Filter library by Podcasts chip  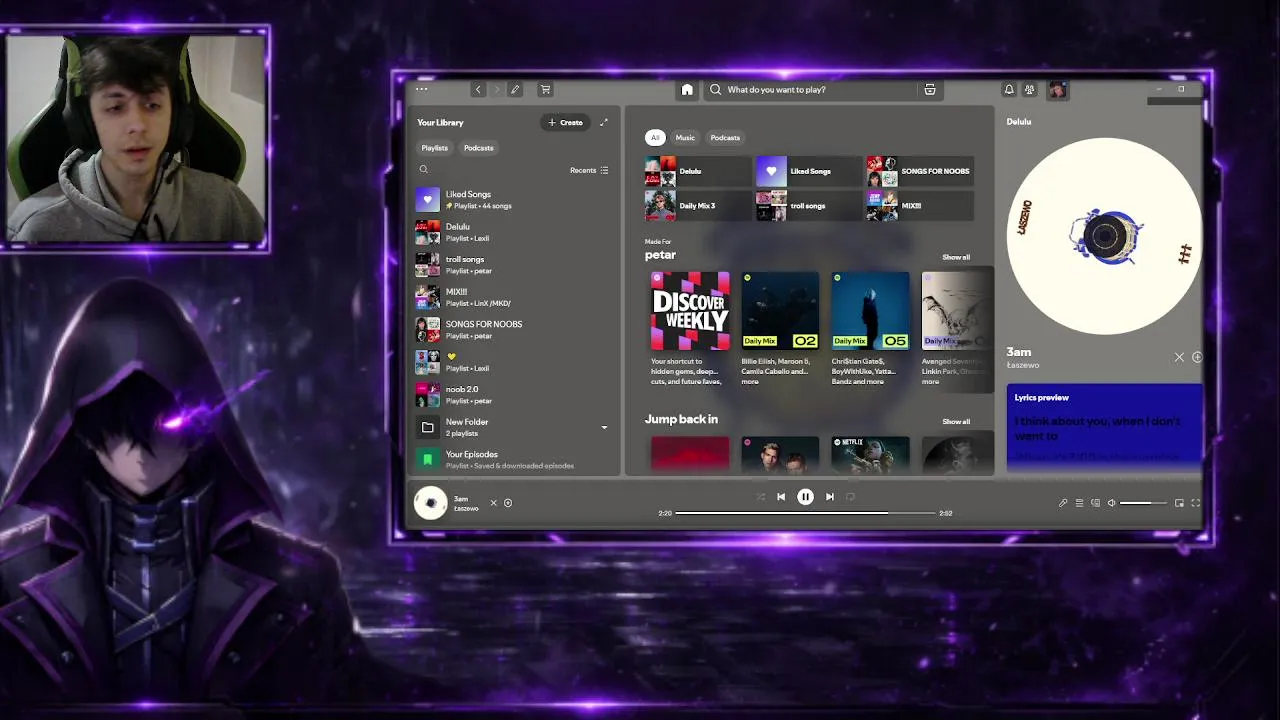479,148
